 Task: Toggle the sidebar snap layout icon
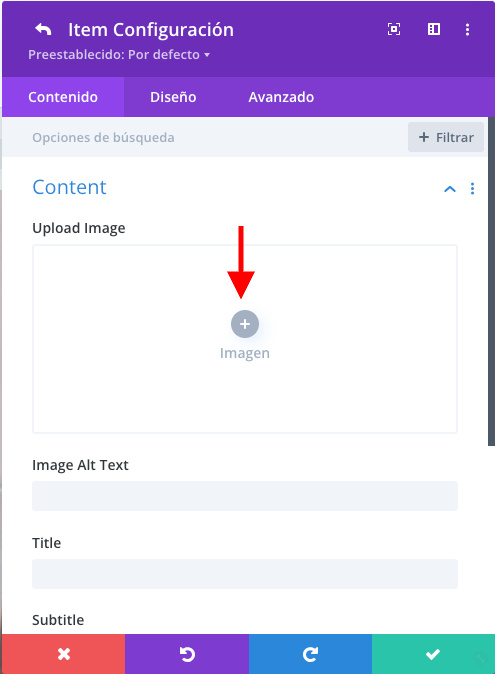[434, 29]
